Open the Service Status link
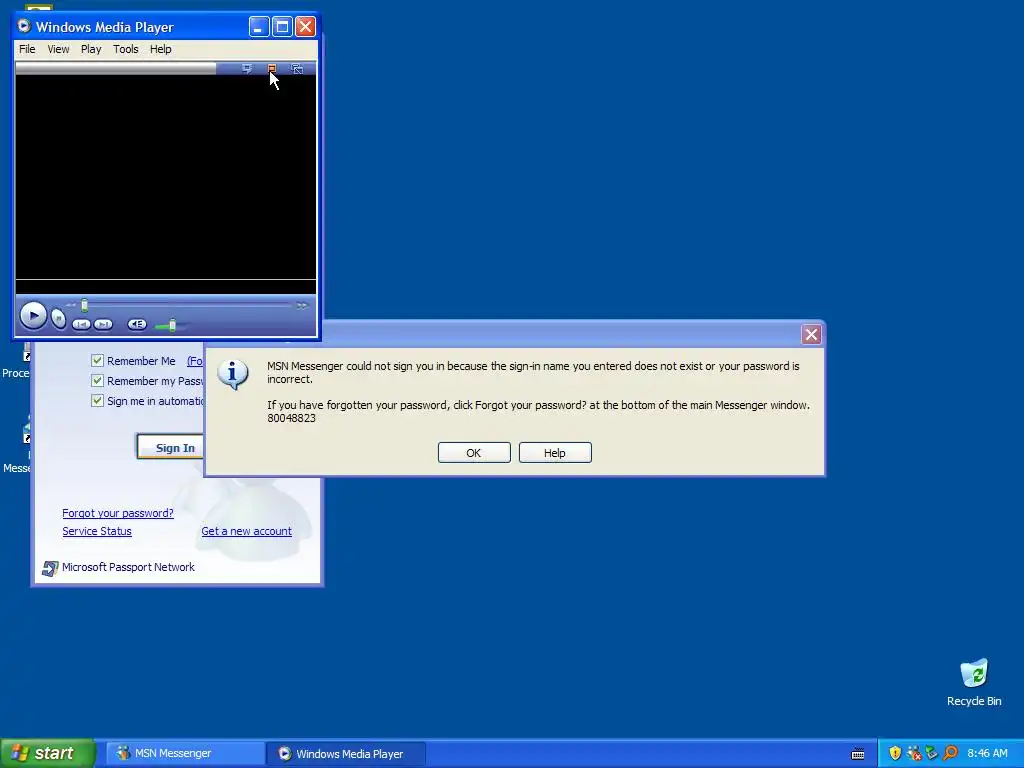This screenshot has width=1024, height=768. [x=97, y=531]
